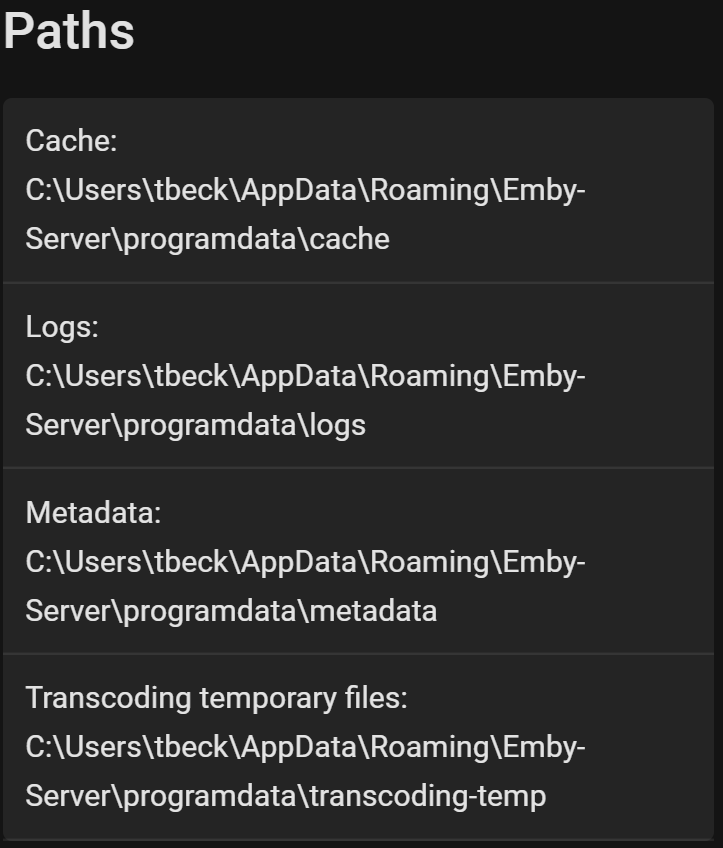Click the "Logs:" label
Image resolution: width=723 pixels, height=848 pixels.
[x=62, y=327]
